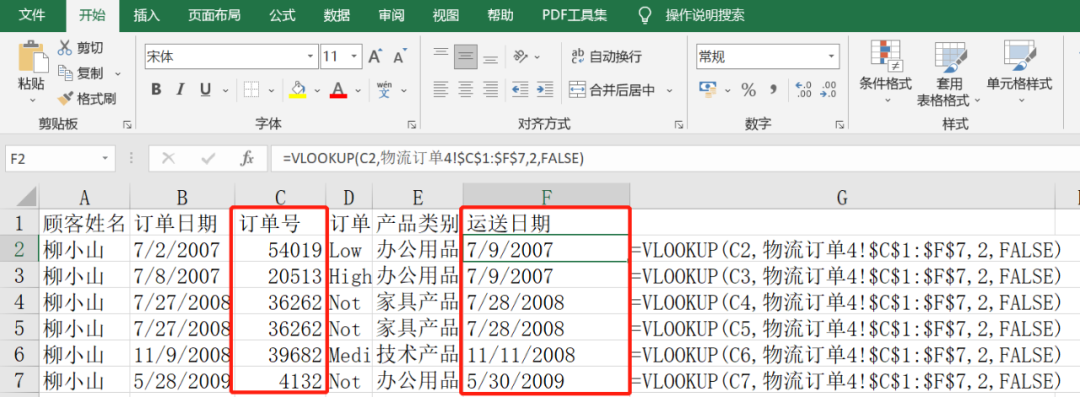Screen dimensions: 1080x397
Task: Open clipboard group dialog launcher
Action: (x=127, y=125)
